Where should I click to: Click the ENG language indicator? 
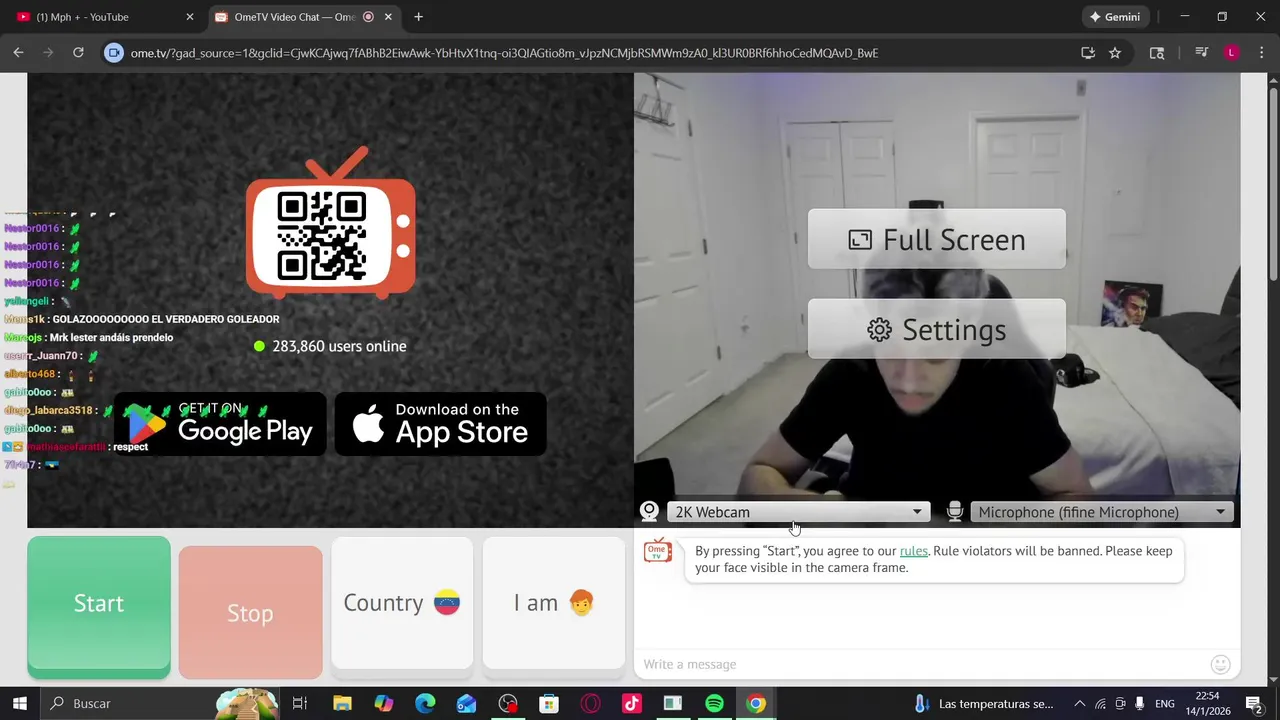(x=1165, y=703)
